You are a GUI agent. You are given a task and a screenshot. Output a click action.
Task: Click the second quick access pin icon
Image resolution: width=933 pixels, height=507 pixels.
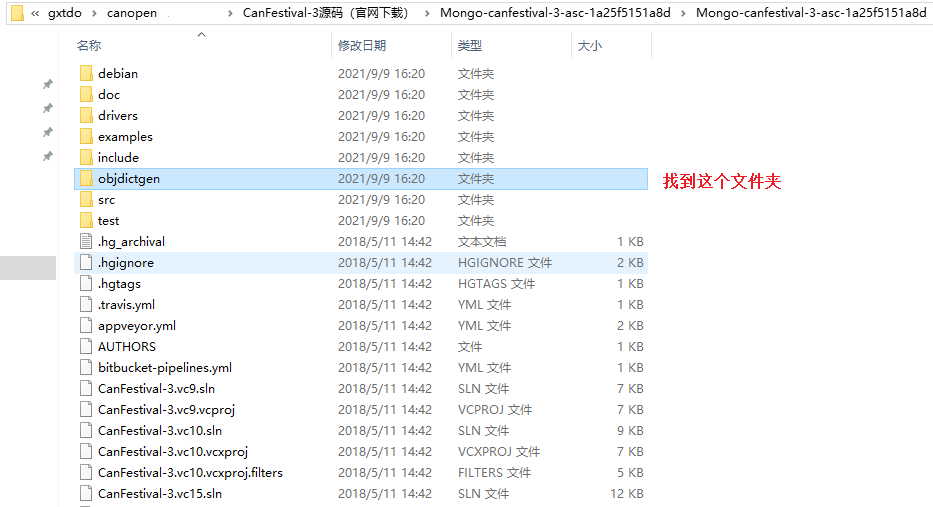click(x=48, y=108)
